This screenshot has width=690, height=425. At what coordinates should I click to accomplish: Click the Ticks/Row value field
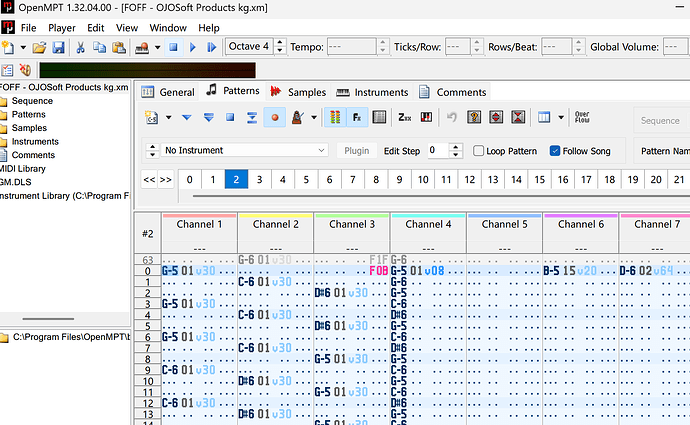458,47
